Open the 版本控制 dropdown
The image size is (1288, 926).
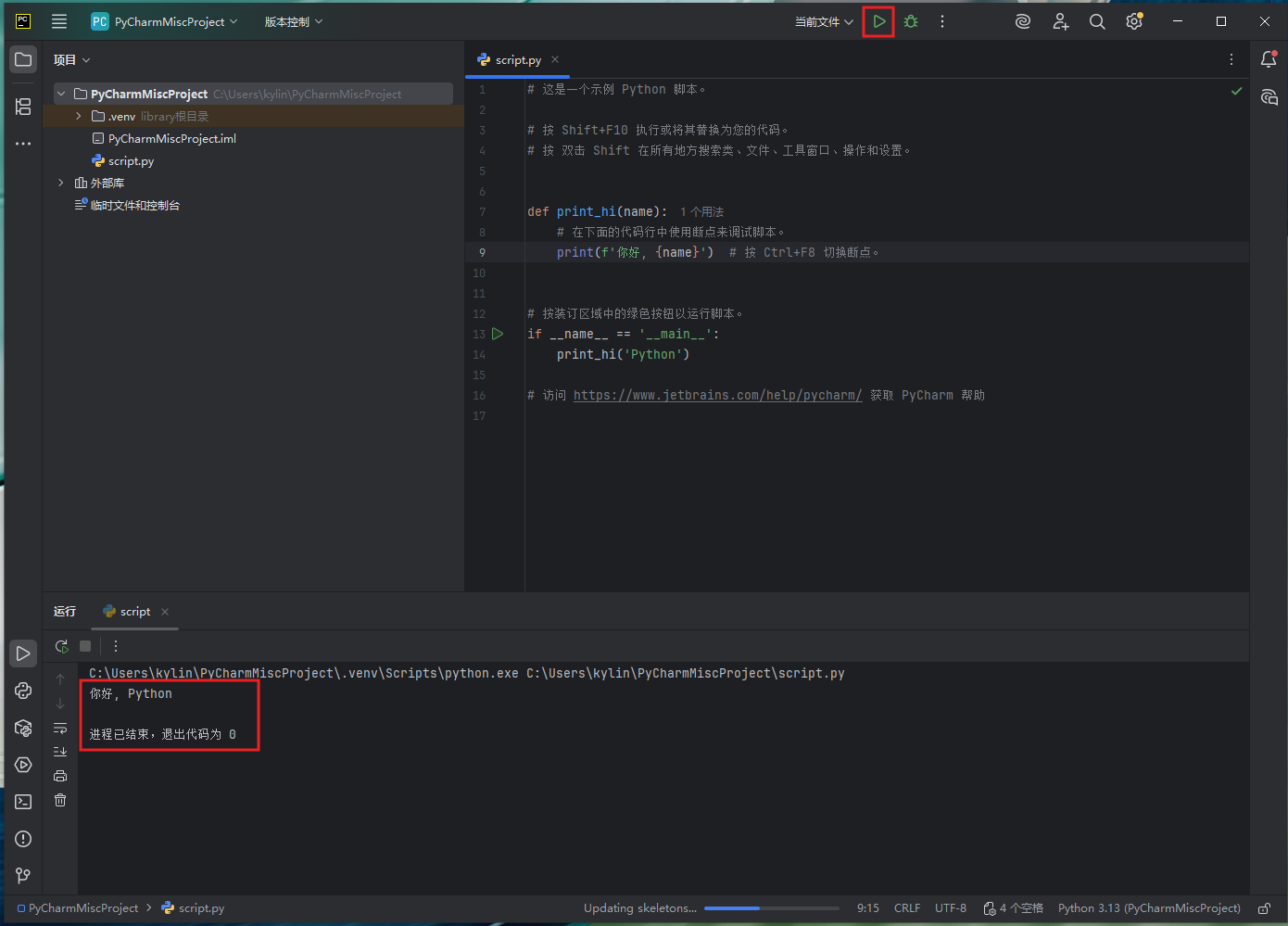[294, 21]
